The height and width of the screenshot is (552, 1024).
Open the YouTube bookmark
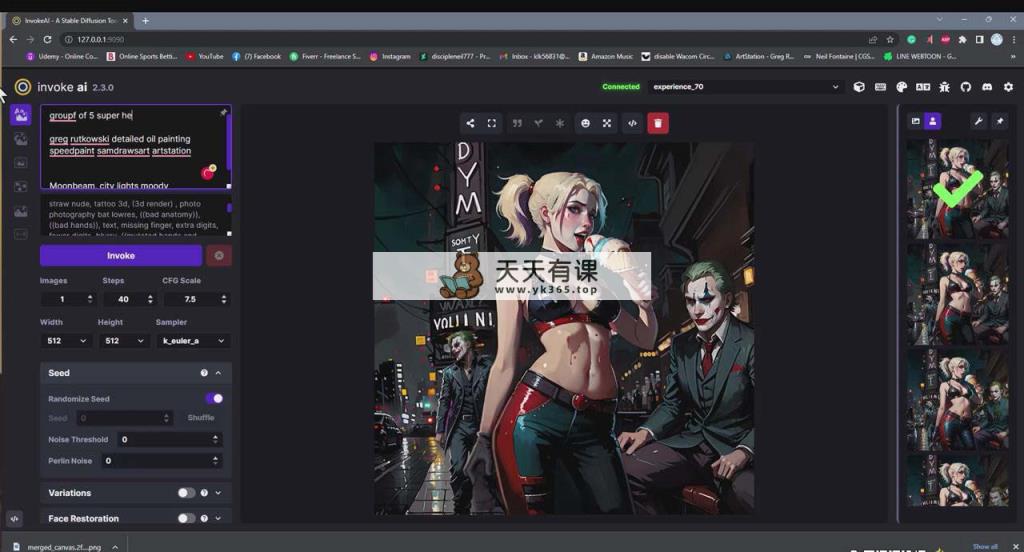point(204,57)
